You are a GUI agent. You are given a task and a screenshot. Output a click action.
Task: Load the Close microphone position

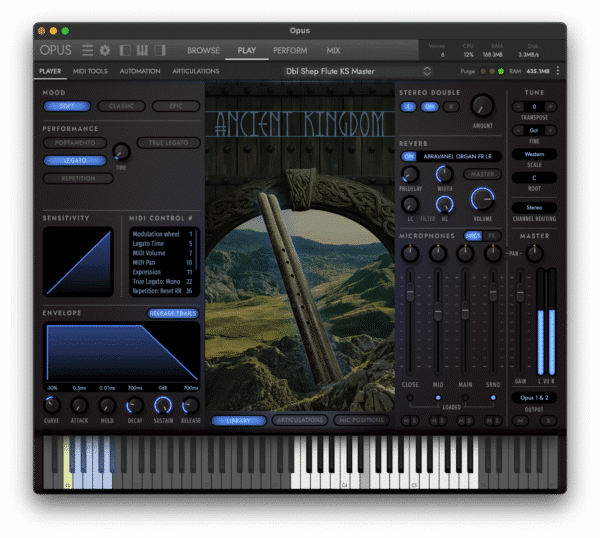point(410,398)
